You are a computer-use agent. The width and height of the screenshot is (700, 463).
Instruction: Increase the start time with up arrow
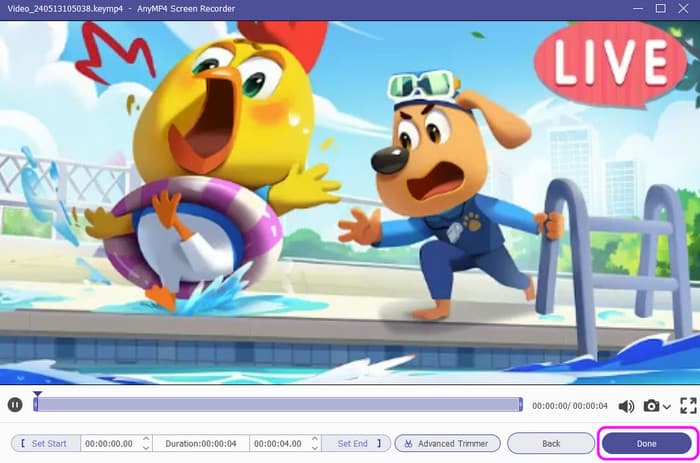click(146, 439)
